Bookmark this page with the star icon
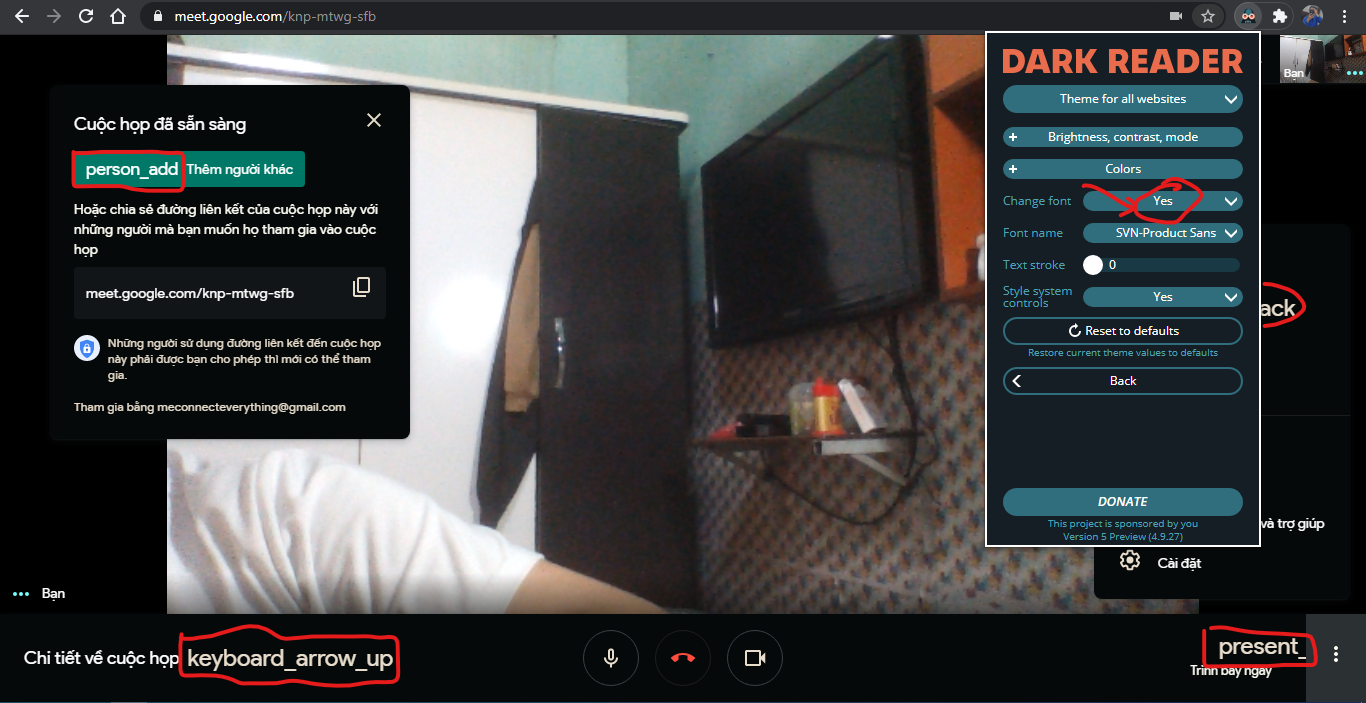The height and width of the screenshot is (703, 1366). coord(1208,16)
